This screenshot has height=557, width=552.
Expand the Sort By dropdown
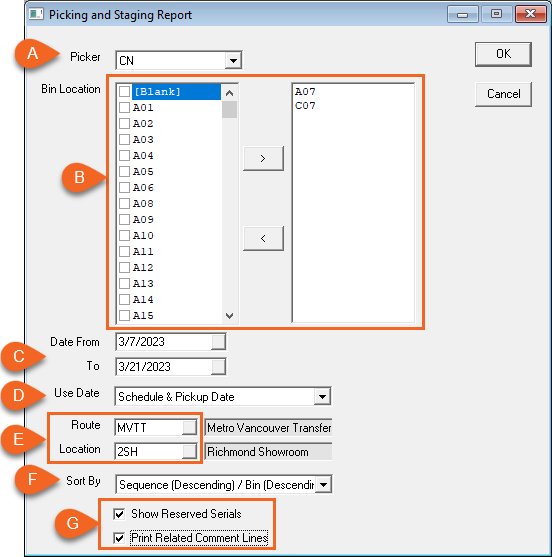point(323,485)
